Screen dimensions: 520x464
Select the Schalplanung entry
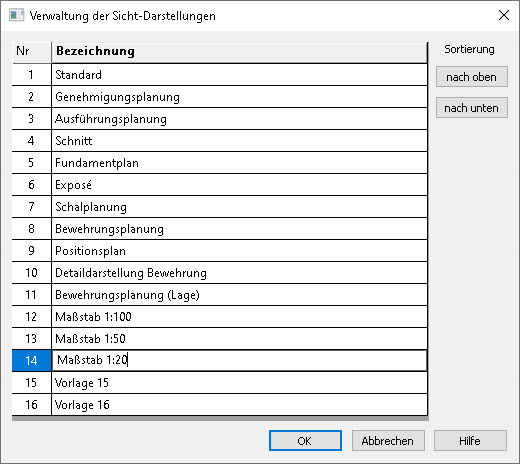(239, 207)
